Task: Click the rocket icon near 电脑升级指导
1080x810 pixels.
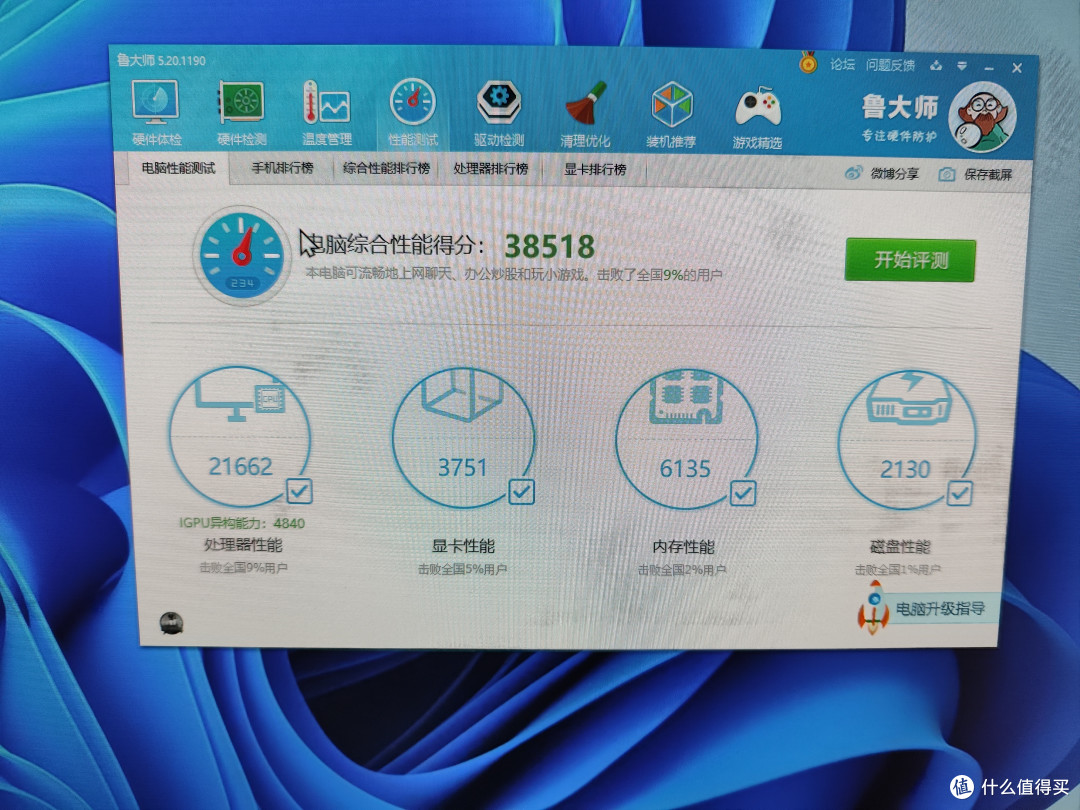Action: 874,608
